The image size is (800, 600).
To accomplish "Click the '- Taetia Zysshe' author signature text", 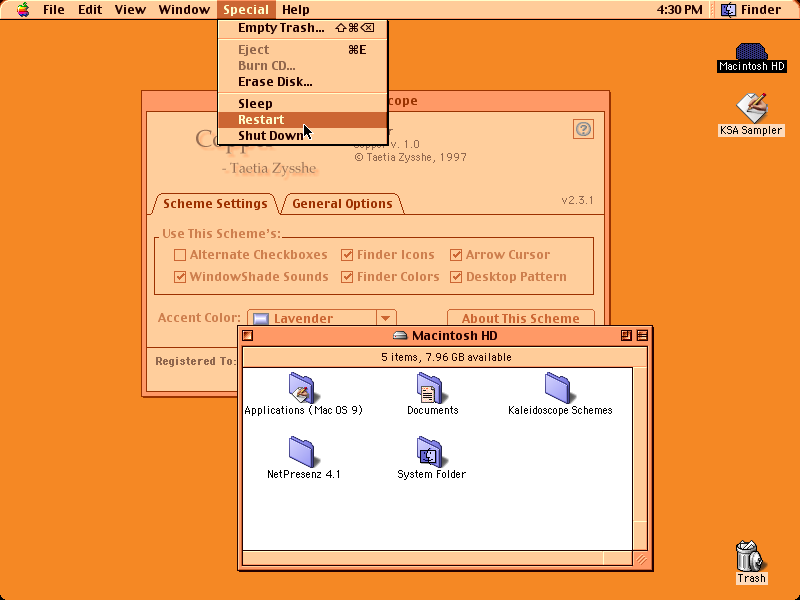I will pos(269,168).
